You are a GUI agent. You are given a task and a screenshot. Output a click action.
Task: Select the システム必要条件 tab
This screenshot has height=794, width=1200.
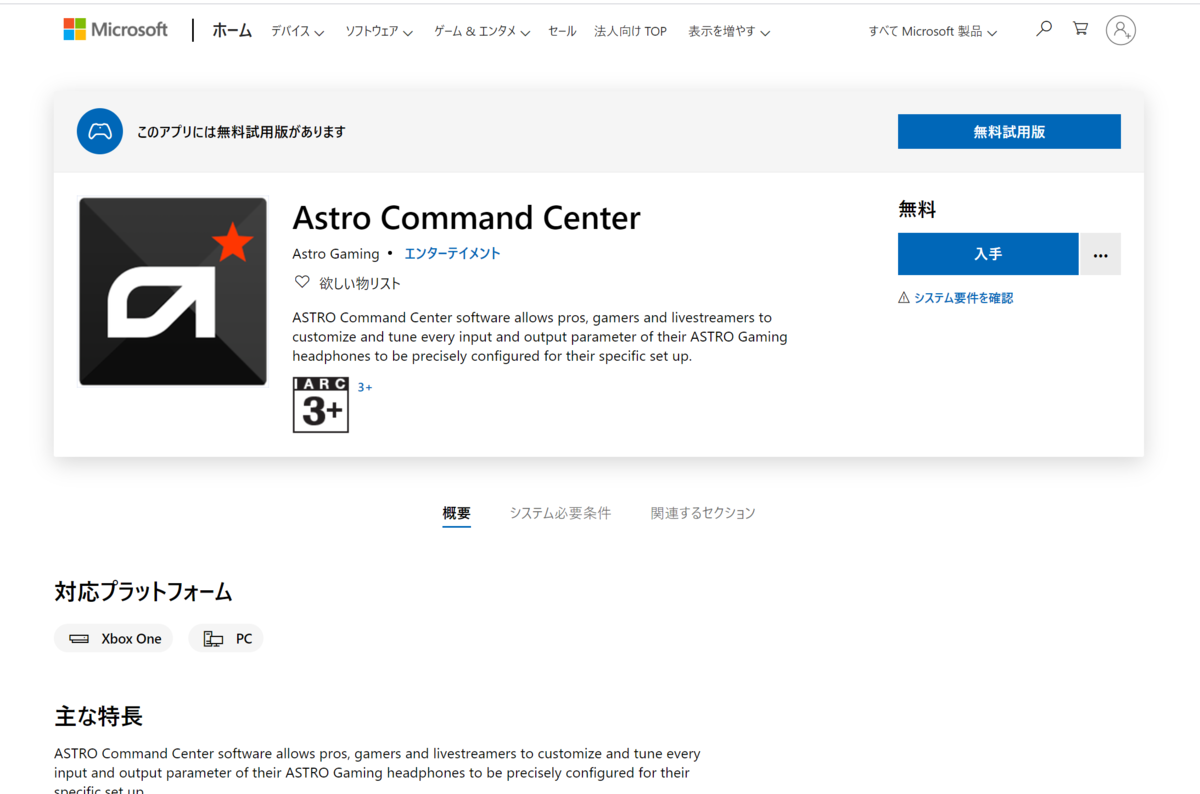click(560, 513)
